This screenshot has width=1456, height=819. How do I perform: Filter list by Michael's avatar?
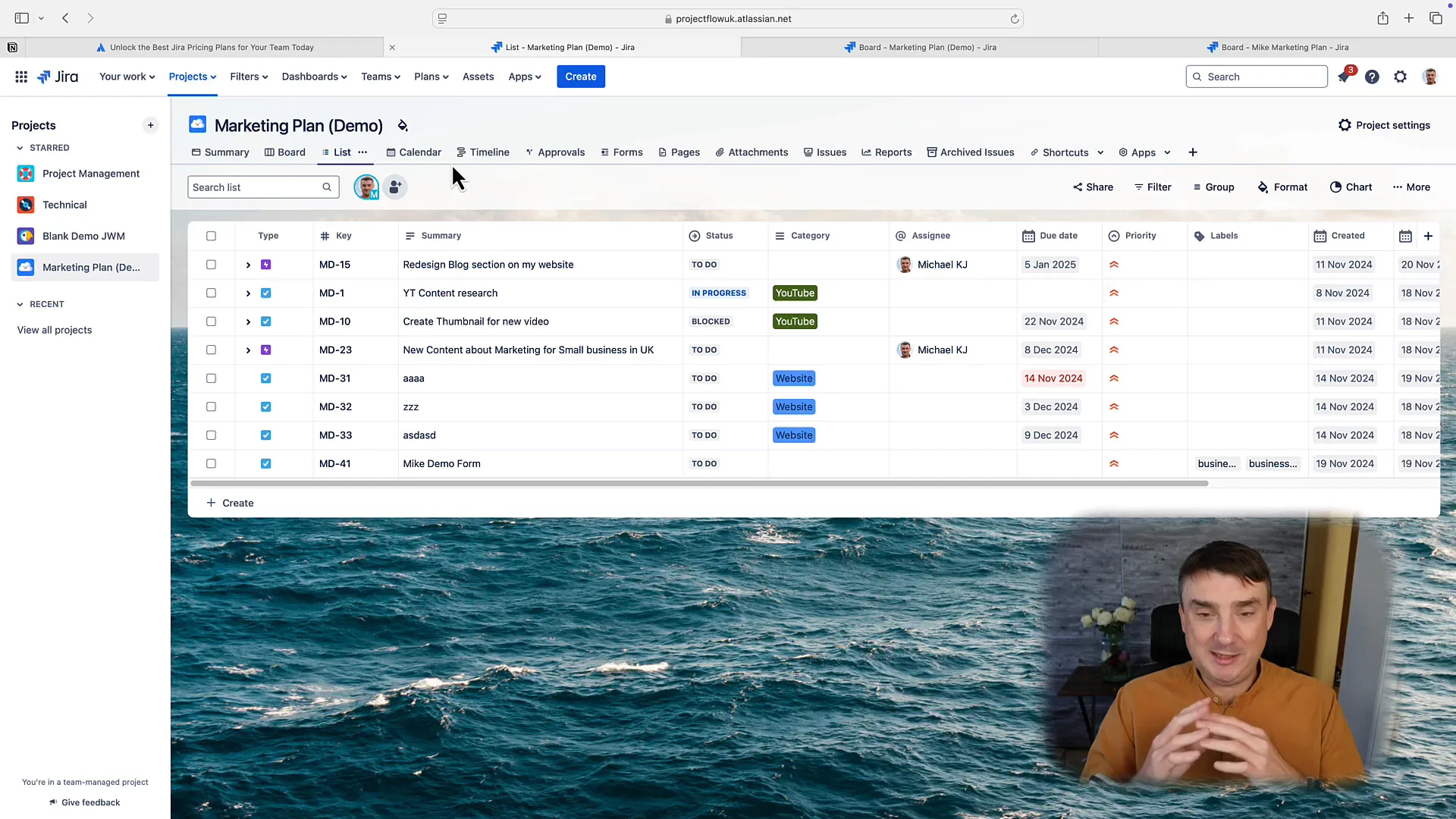[x=366, y=187]
